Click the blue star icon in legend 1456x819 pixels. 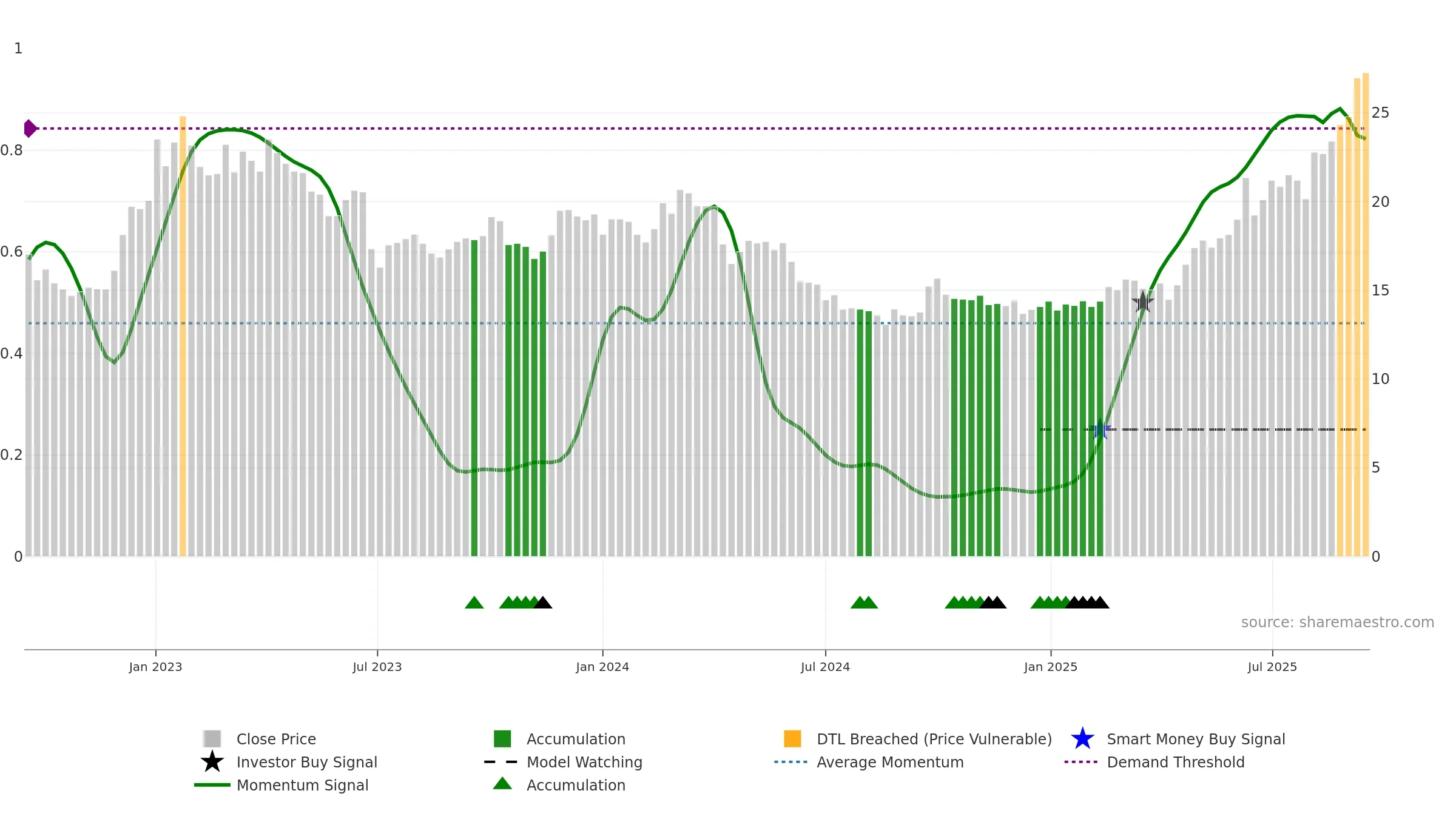1082,739
